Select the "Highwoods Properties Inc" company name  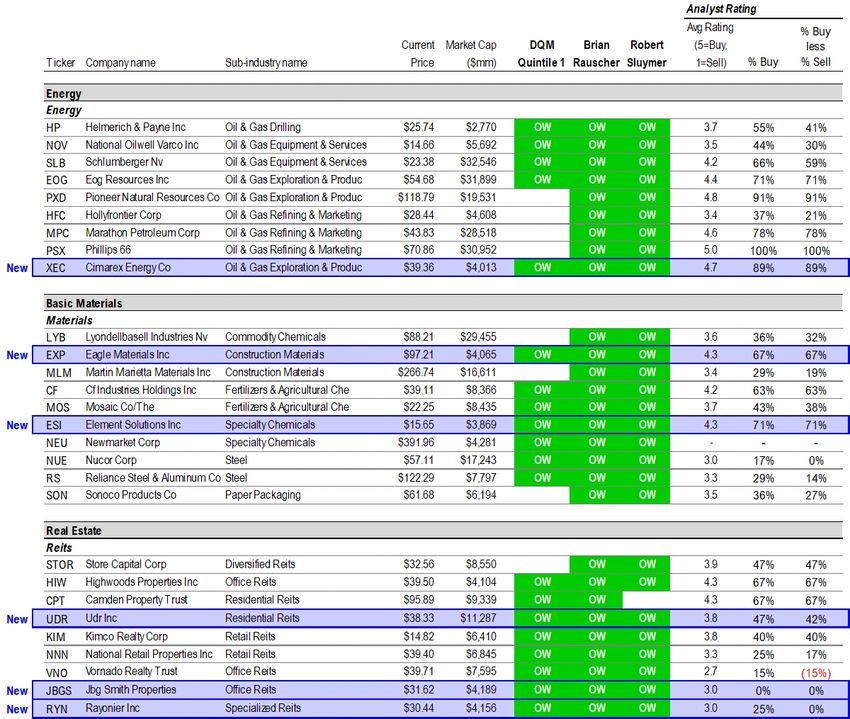tap(141, 582)
